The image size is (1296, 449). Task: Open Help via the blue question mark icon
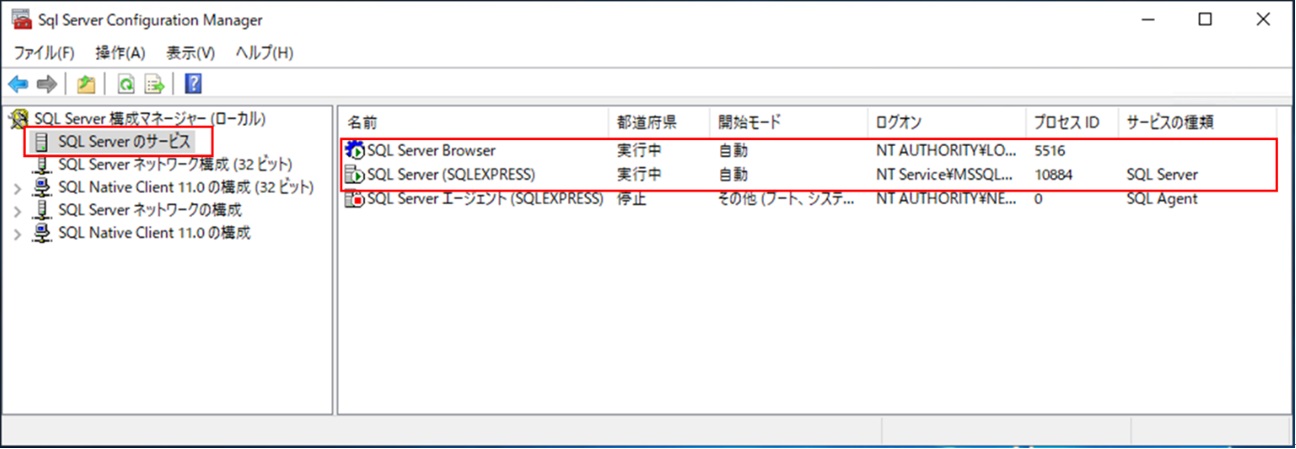tap(194, 85)
